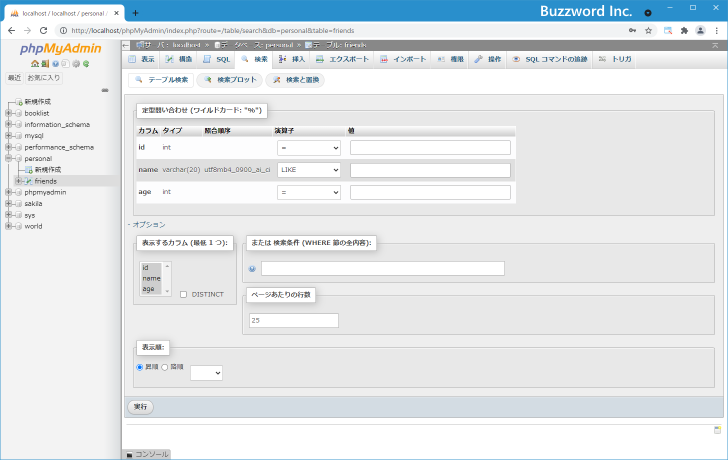This screenshot has width=728, height=460.
Task: Click the log out icon beside home
Action: pos(44,64)
